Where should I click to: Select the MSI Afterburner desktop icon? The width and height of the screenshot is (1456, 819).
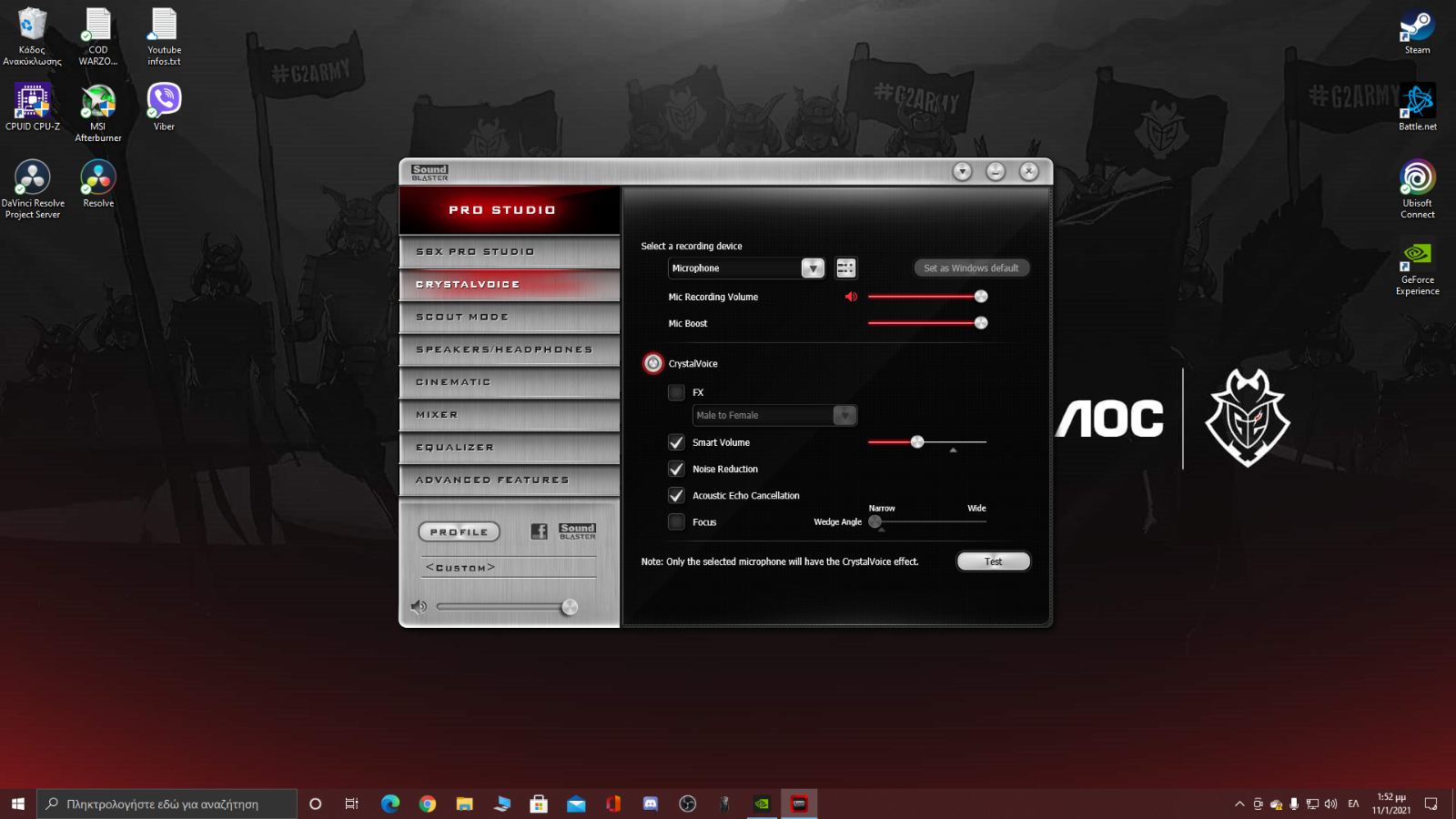pyautogui.click(x=98, y=112)
